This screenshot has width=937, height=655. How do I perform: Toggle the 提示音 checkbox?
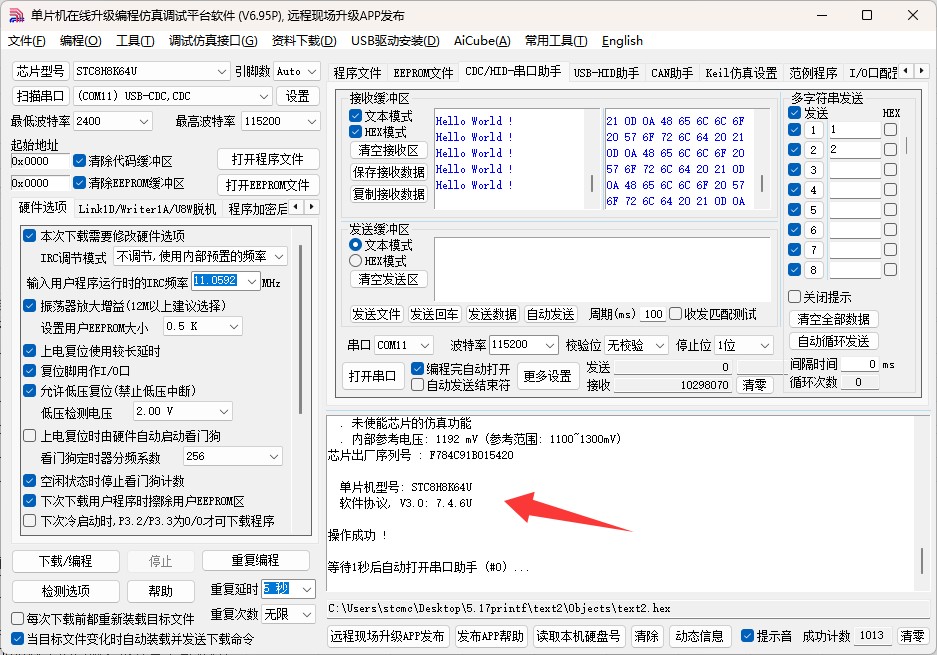coord(748,636)
